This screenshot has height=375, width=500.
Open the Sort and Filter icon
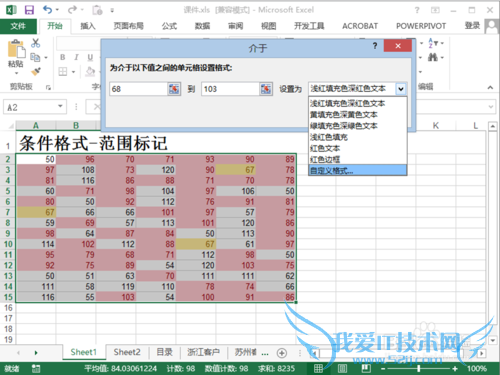pyautogui.click(x=433, y=43)
